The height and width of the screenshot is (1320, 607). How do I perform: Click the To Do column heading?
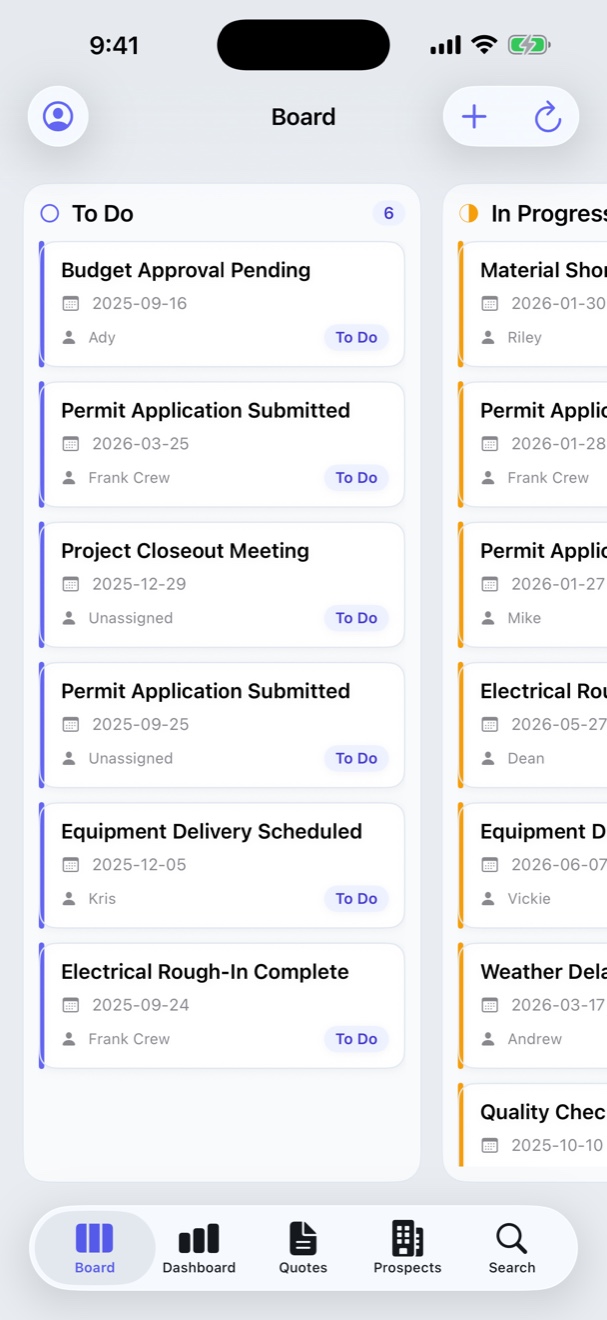coord(103,213)
